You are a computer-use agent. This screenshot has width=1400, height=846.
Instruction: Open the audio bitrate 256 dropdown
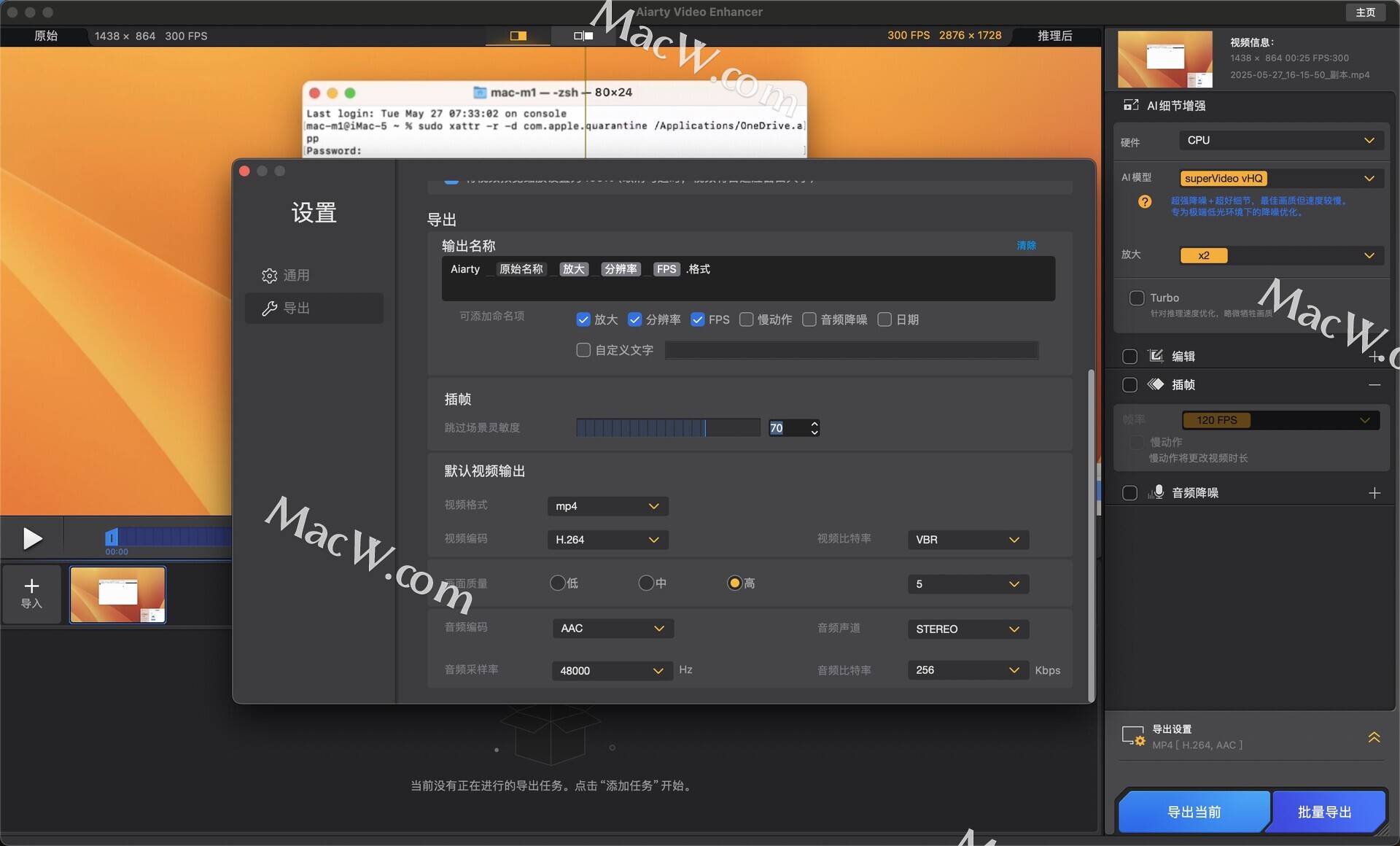coord(968,670)
